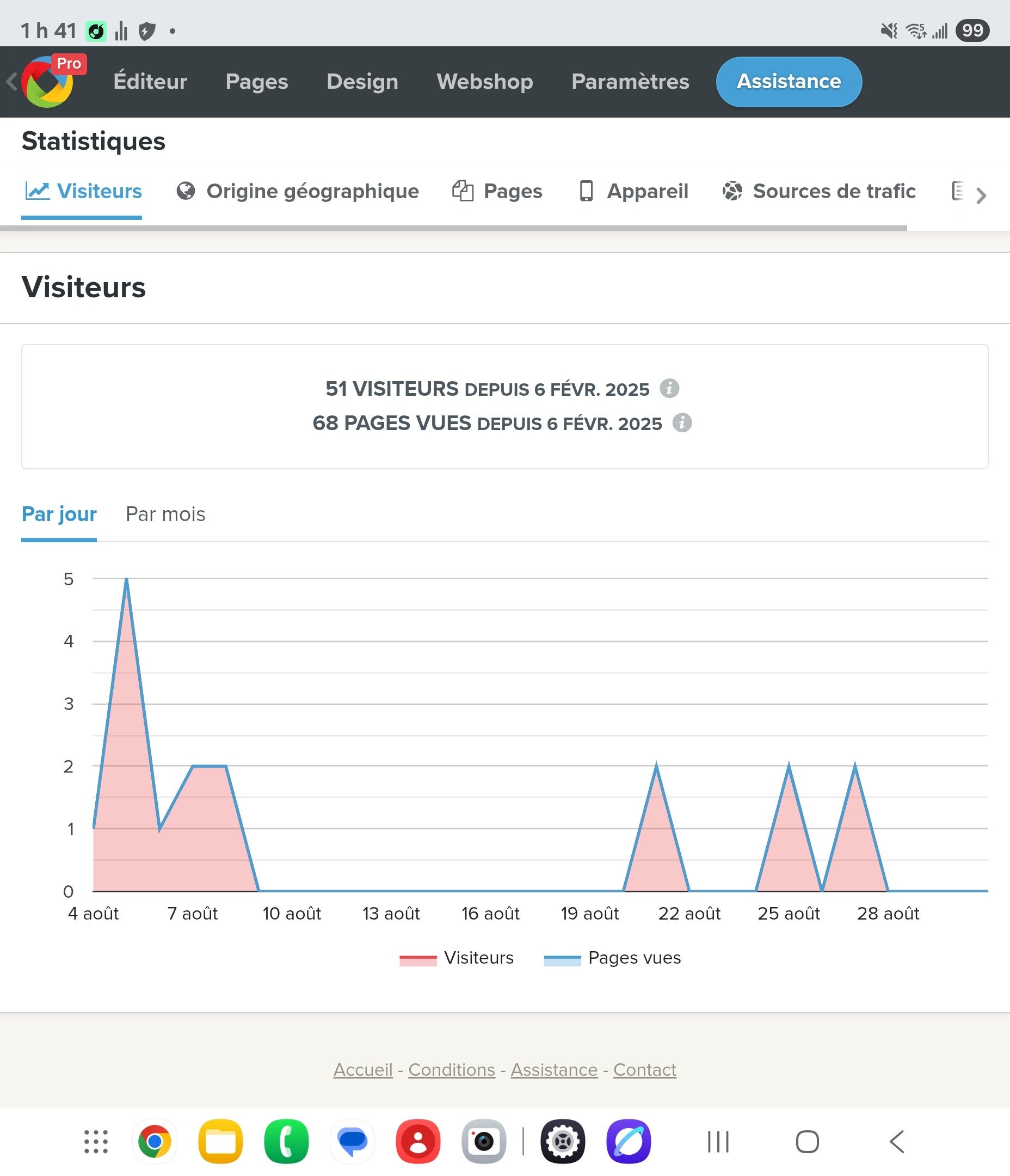Toggle Pages vues series in chart legend
This screenshot has height=1176, width=1010.
[612, 958]
